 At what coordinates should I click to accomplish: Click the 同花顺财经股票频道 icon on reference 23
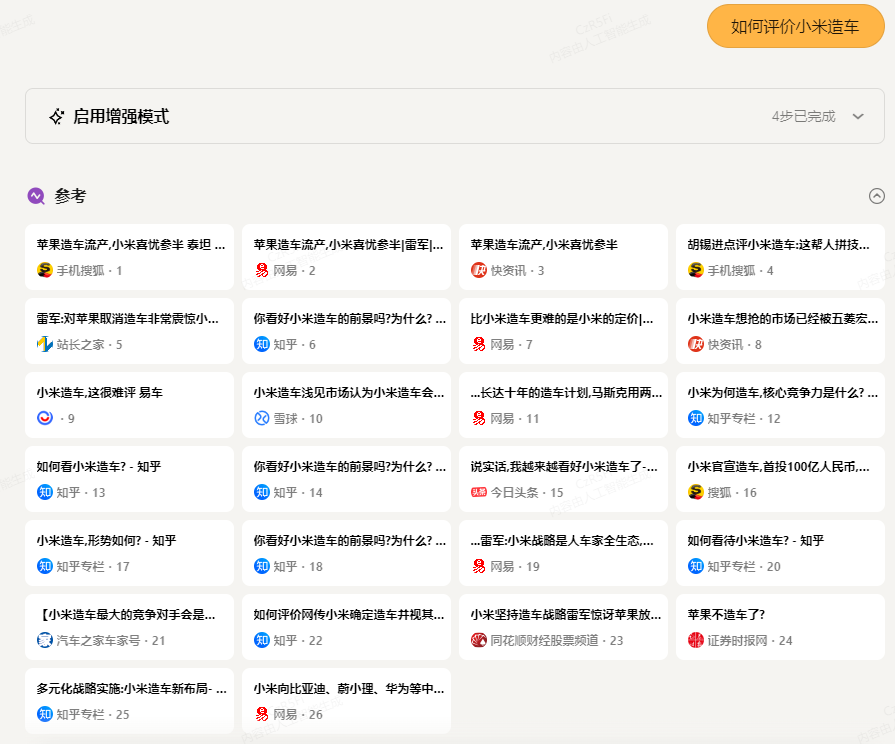[478, 641]
